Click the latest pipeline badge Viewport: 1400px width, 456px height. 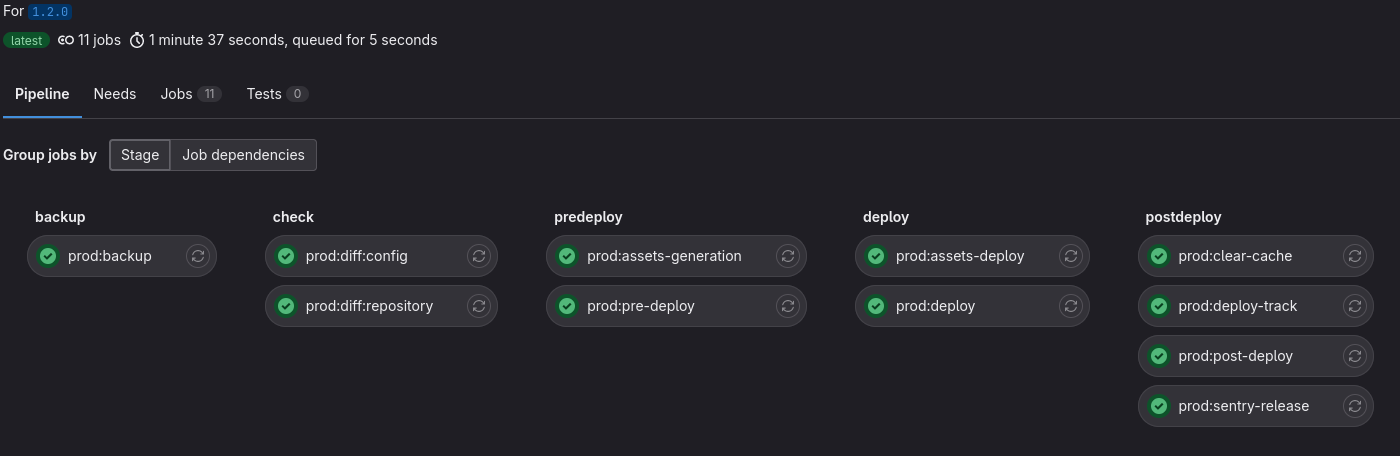(26, 41)
